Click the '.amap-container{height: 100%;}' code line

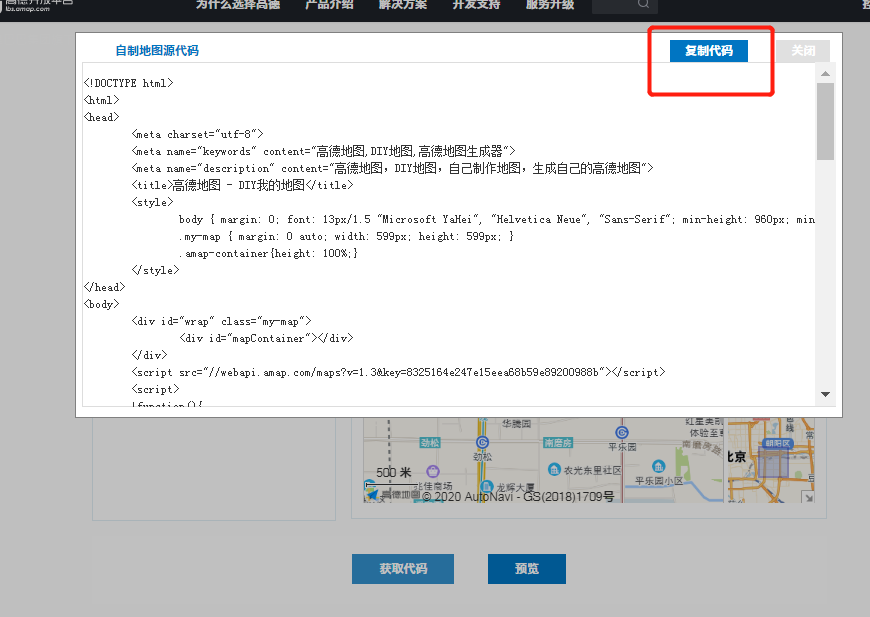pos(269,254)
